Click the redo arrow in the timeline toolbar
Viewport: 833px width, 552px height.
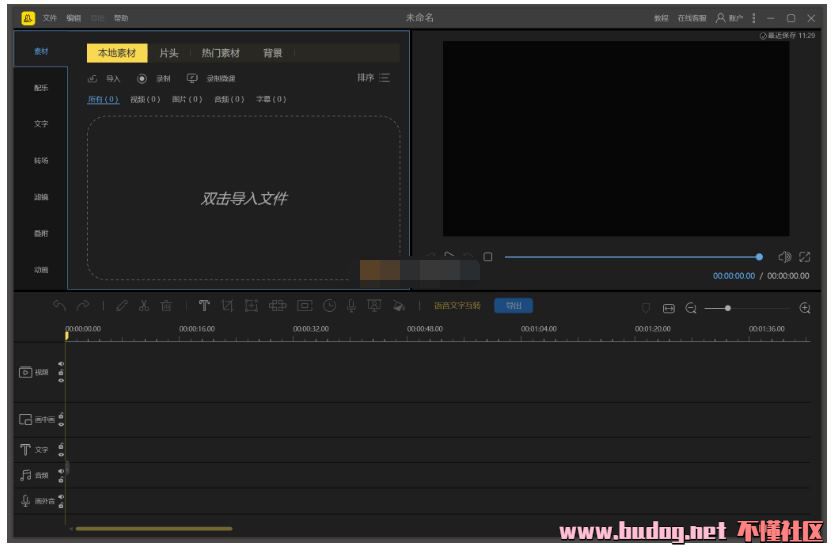83,306
